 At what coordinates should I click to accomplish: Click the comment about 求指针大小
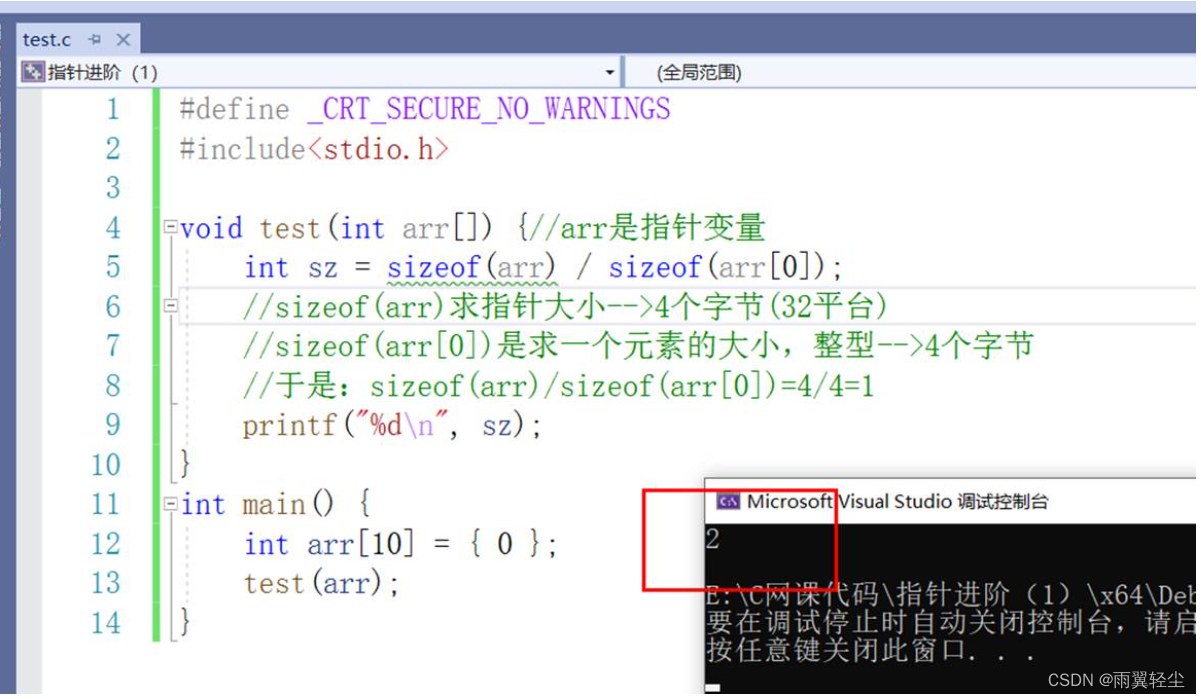coord(565,307)
